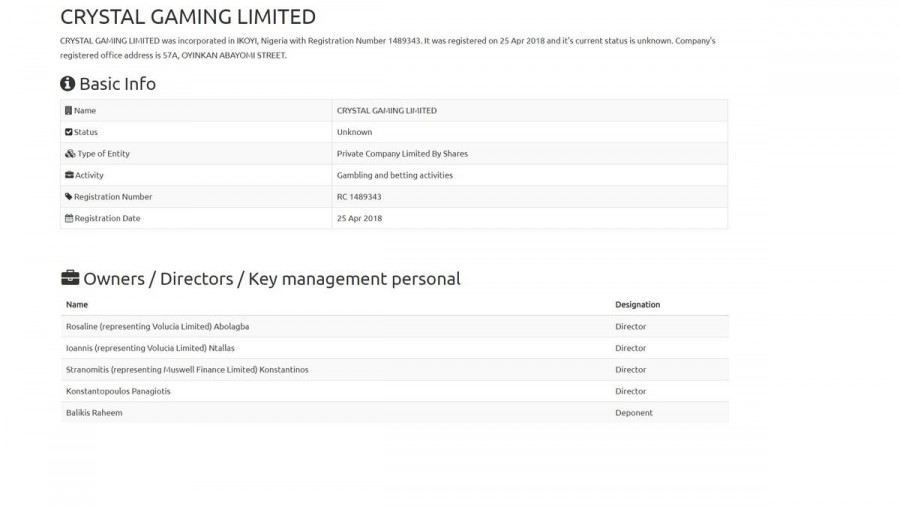Click the 25 Apr 2018 date value
Image resolution: width=900 pixels, height=506 pixels.
359,218
